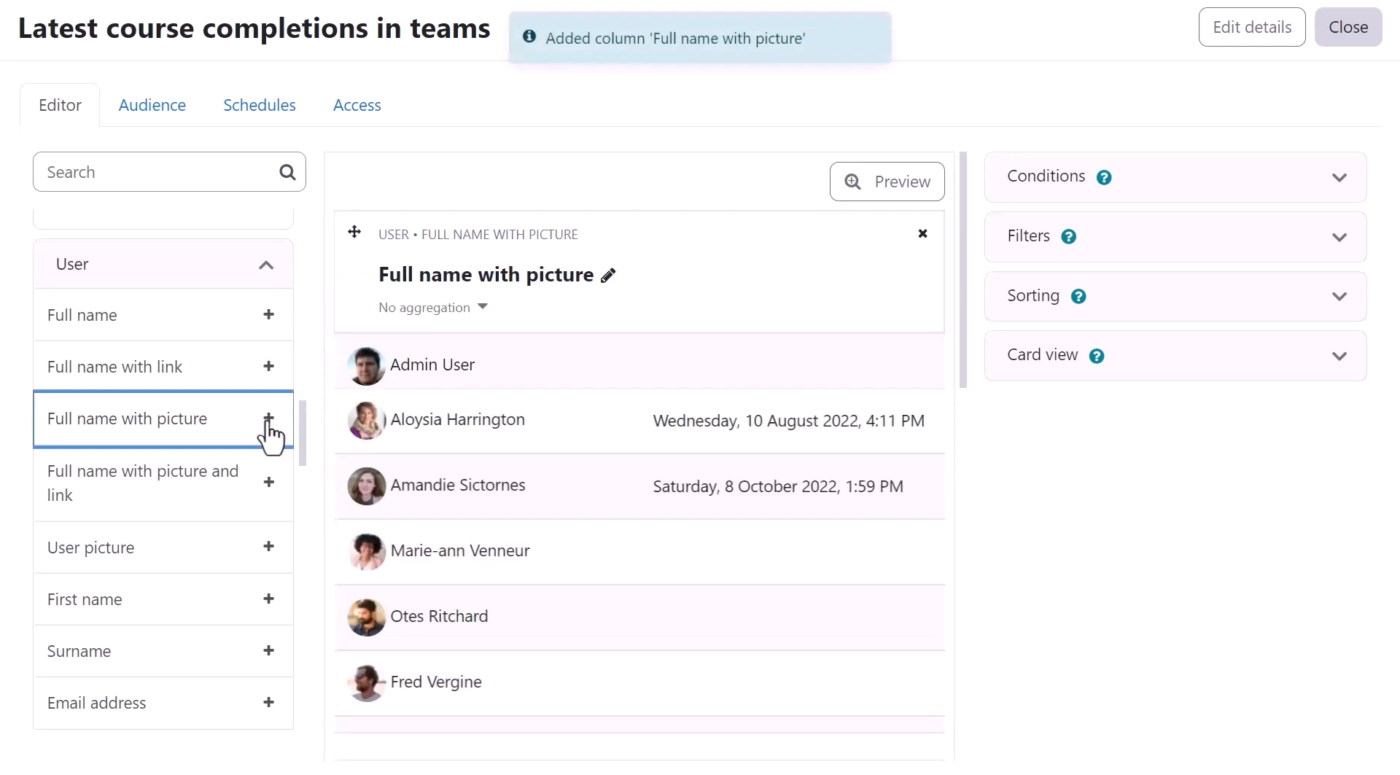Viewport: 1400px width, 775px height.
Task: Click the column drag handle crosshair icon
Action: [x=355, y=231]
